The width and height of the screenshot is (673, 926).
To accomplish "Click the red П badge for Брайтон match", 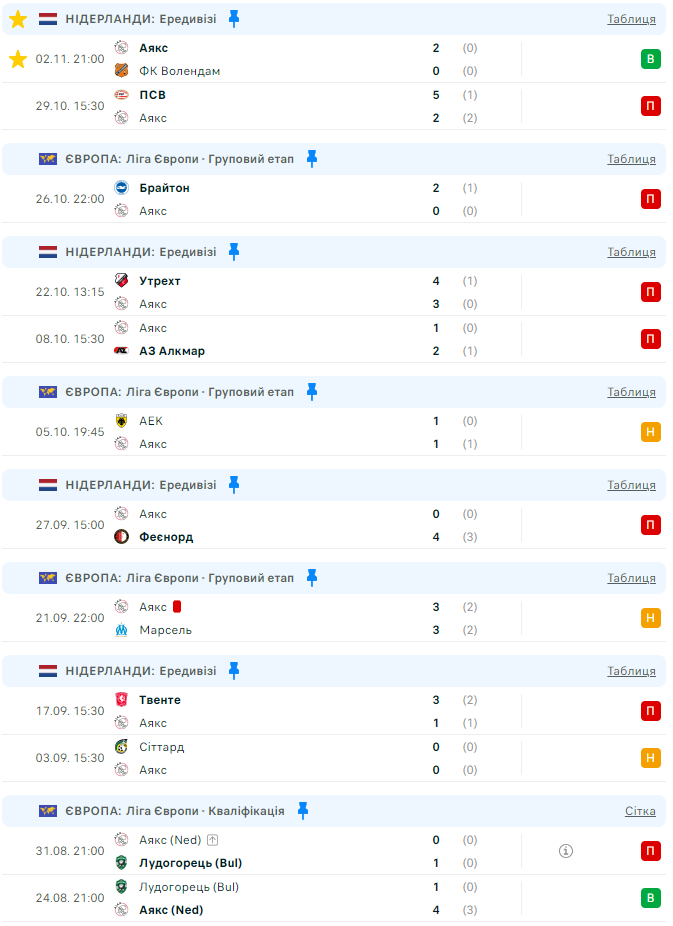I will tap(651, 199).
